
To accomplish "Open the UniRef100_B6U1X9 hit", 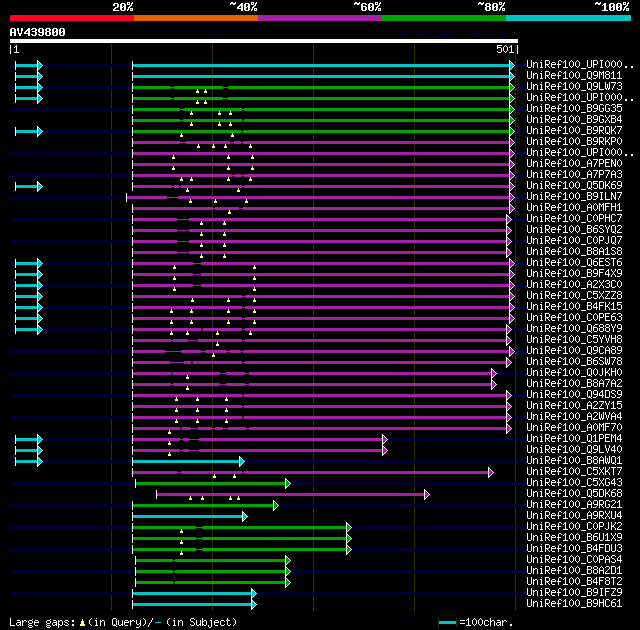I will (574, 538).
